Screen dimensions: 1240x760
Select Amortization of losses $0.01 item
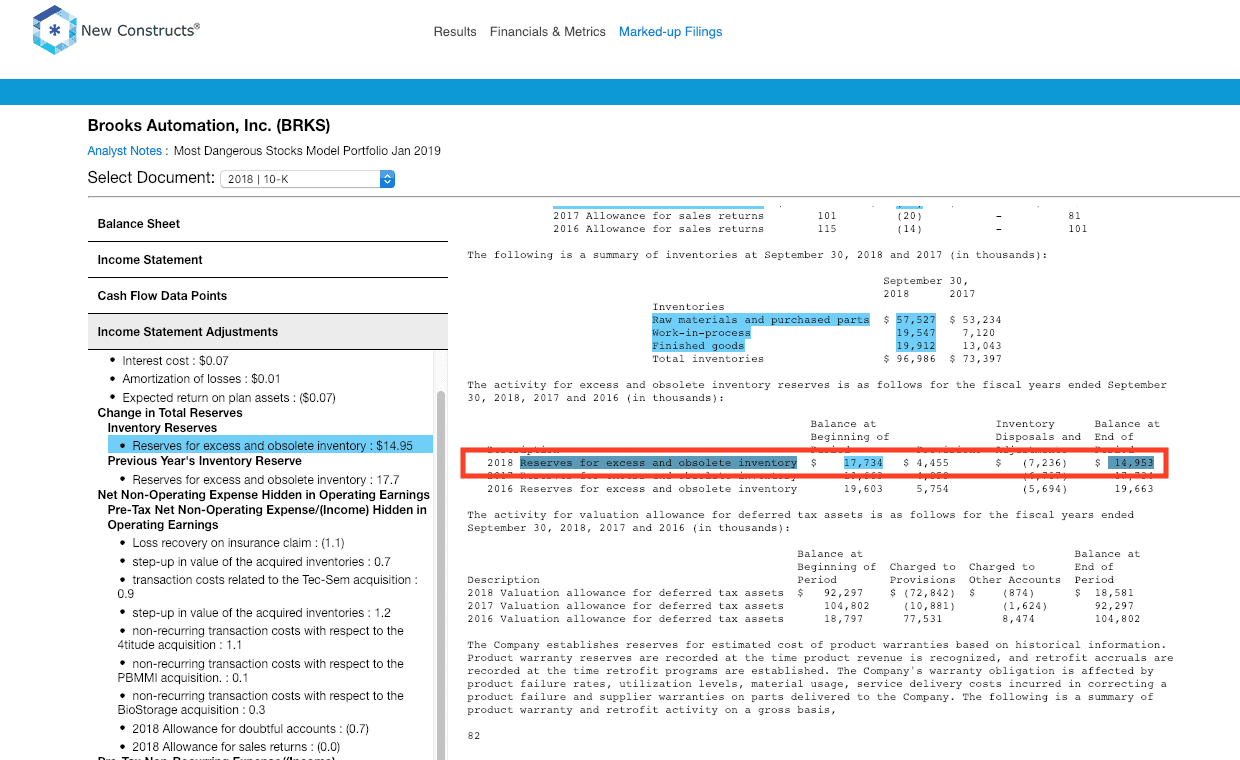(201, 379)
